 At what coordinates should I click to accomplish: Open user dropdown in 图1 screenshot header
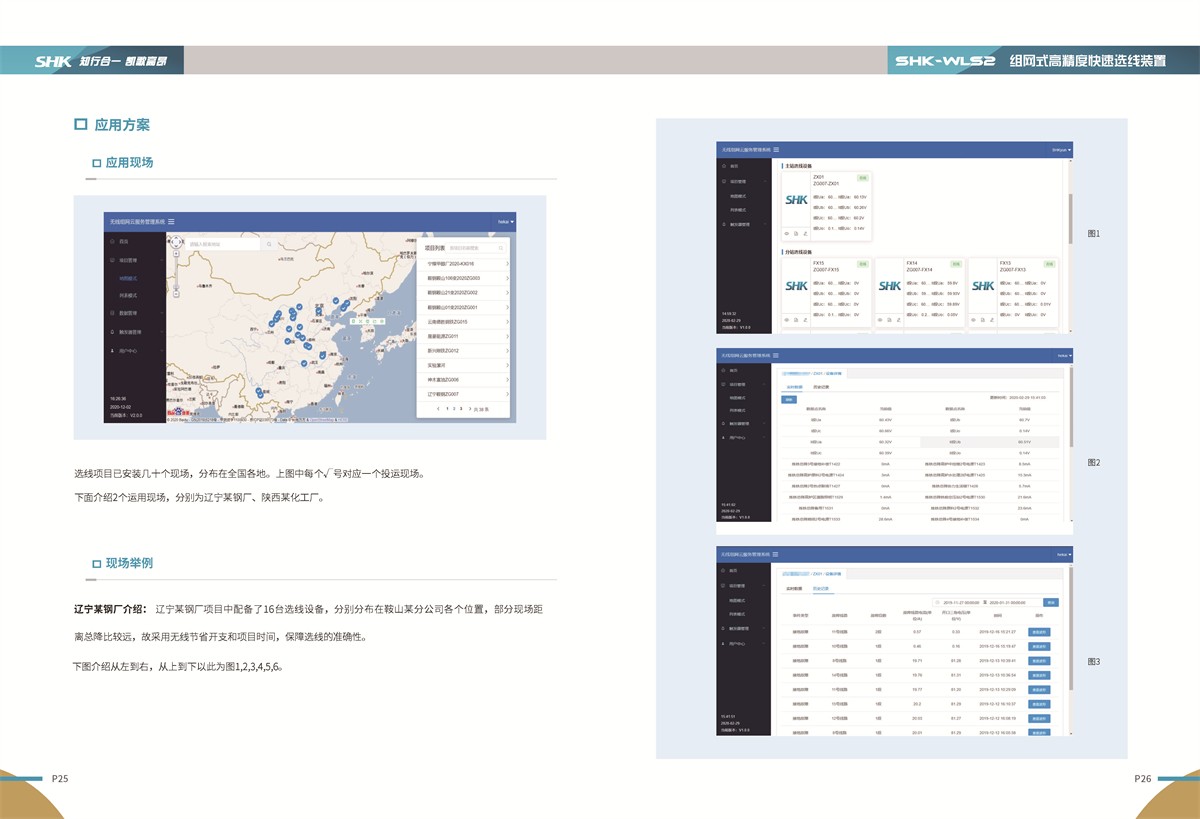point(1060,150)
